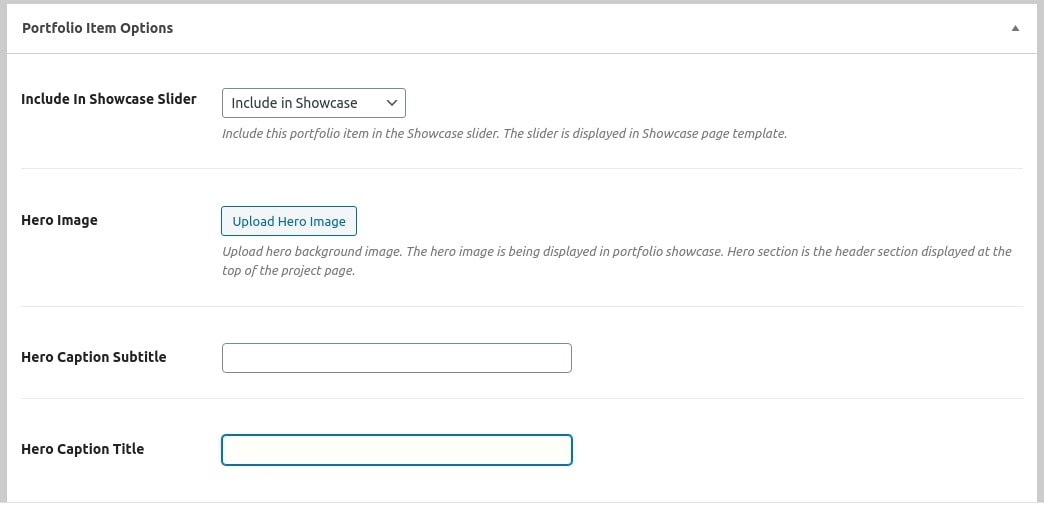Image resolution: width=1044 pixels, height=506 pixels.
Task: Click the Hero Caption Subtitle label
Action: [93, 357]
